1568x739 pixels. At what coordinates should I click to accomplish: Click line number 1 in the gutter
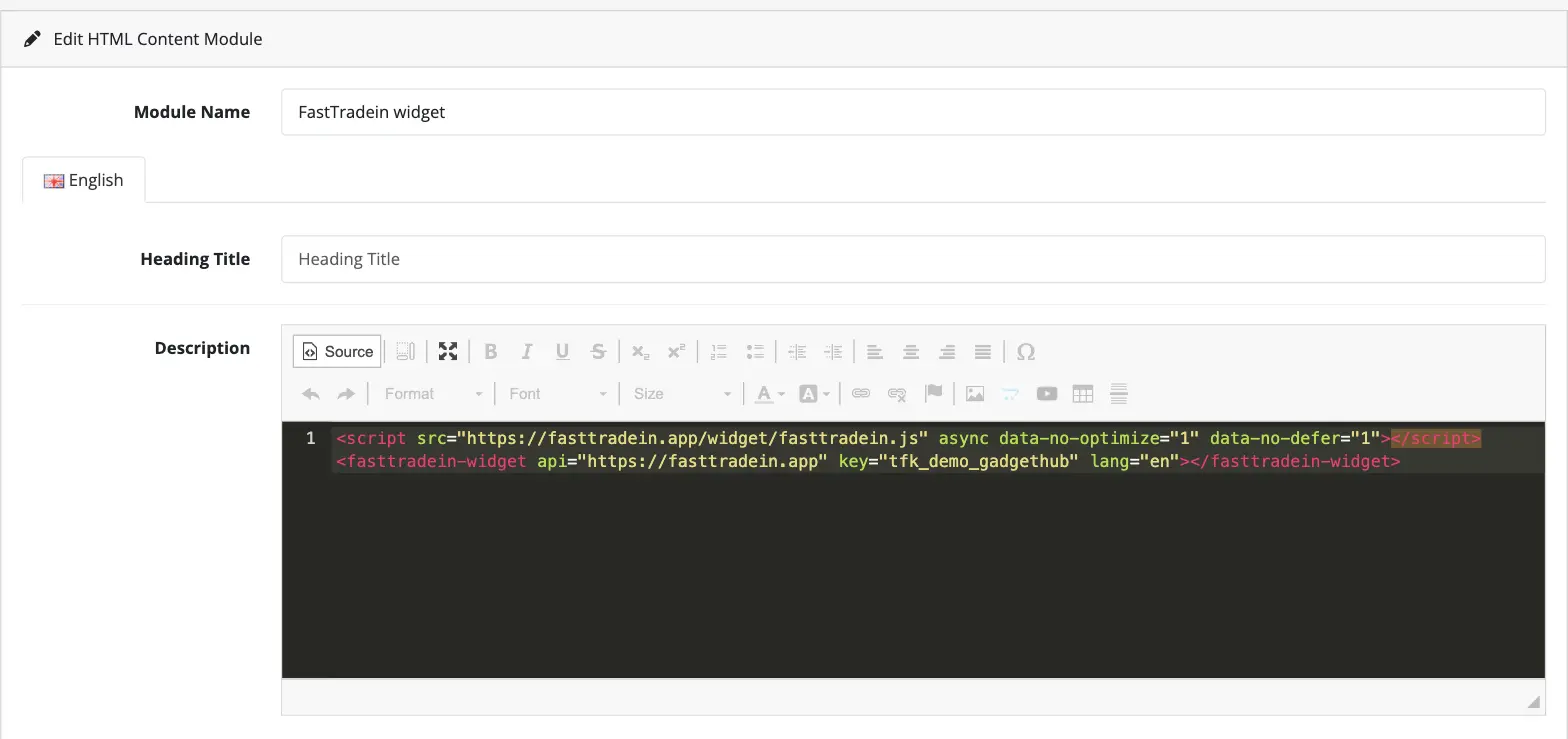[310, 438]
